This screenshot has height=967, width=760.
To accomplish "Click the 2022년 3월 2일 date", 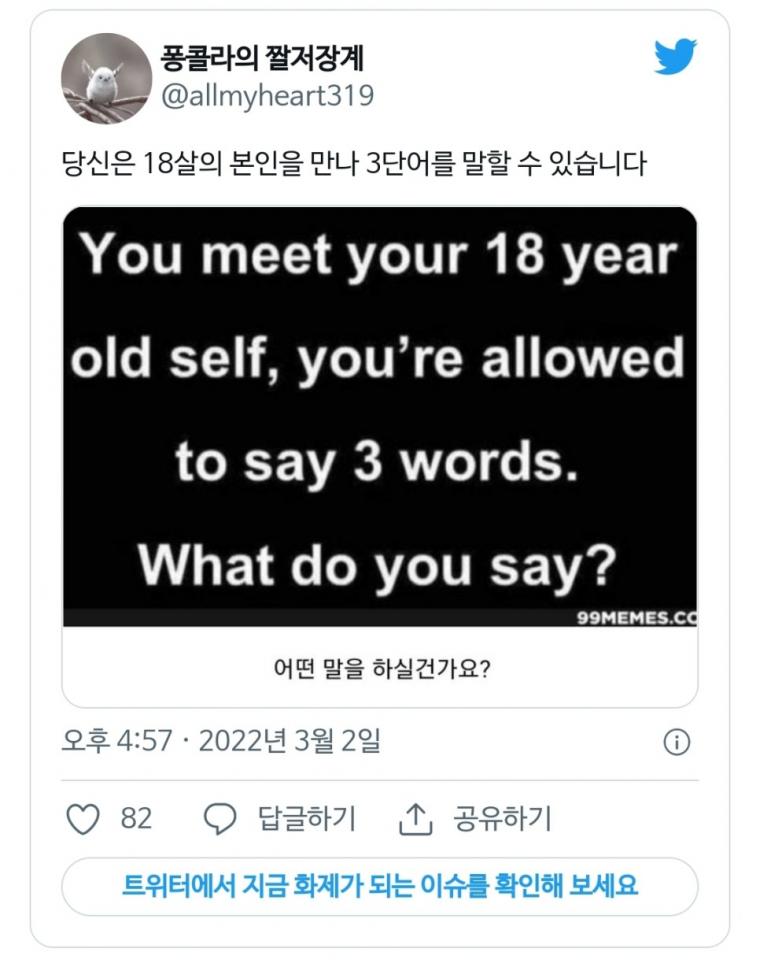I will (290, 742).
